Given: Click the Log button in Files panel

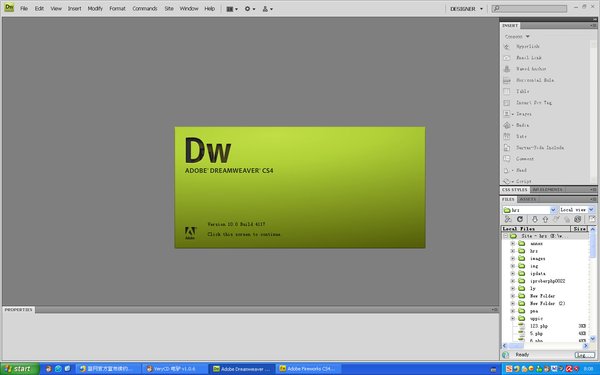Looking at the screenshot, I should tap(584, 355).
